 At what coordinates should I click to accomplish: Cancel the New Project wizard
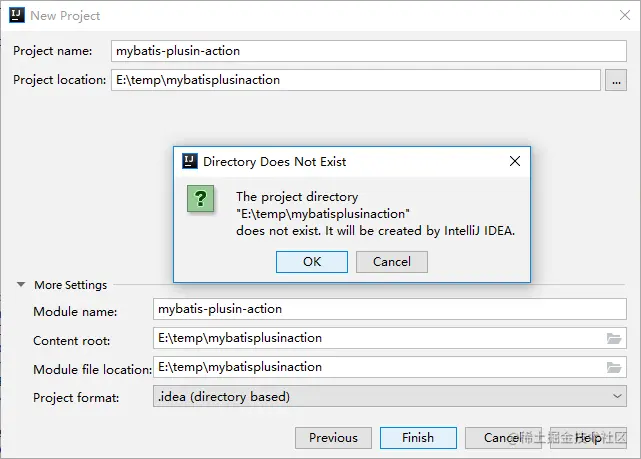503,438
